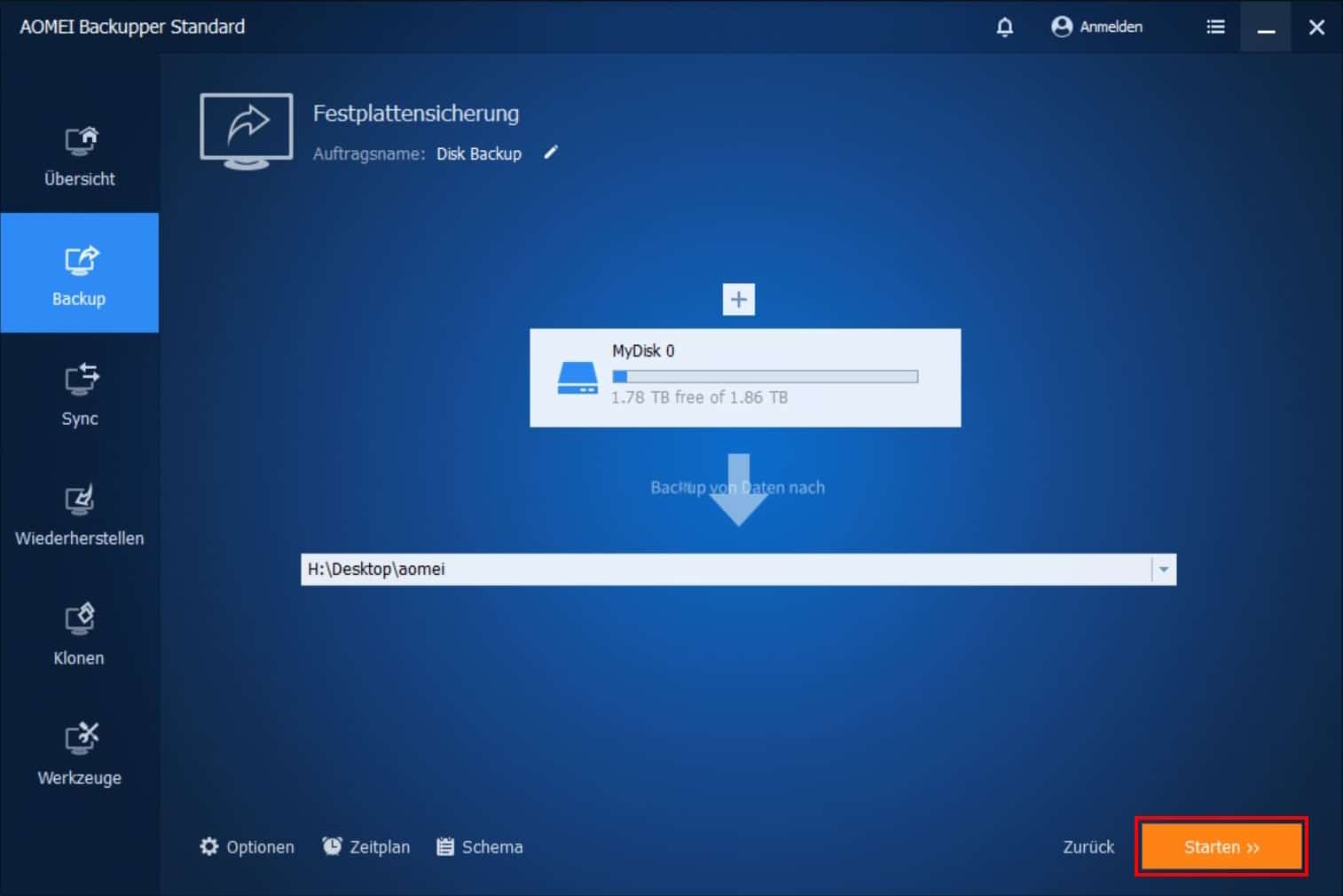The image size is (1343, 896).
Task: Open the Klonen sidebar section
Action: tap(80, 633)
